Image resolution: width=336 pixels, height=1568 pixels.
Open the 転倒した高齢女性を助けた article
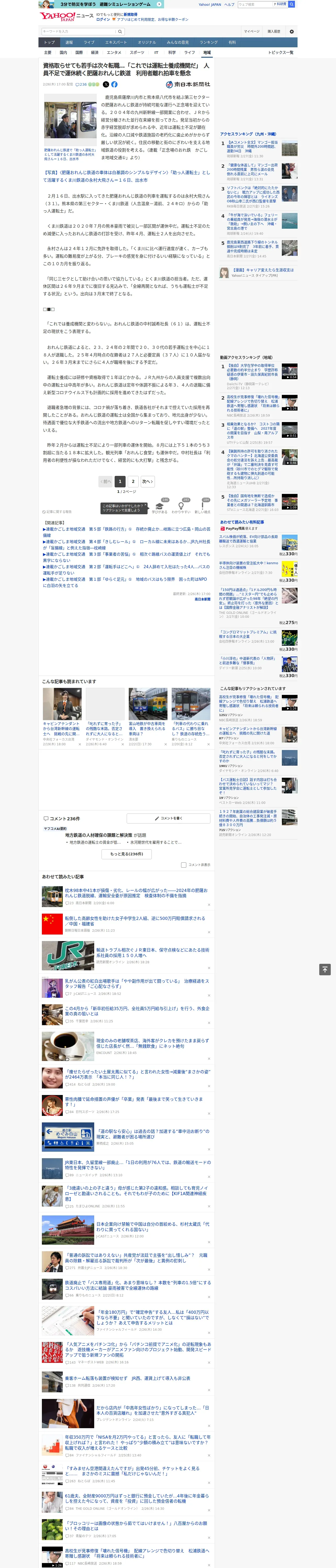click(x=135, y=921)
